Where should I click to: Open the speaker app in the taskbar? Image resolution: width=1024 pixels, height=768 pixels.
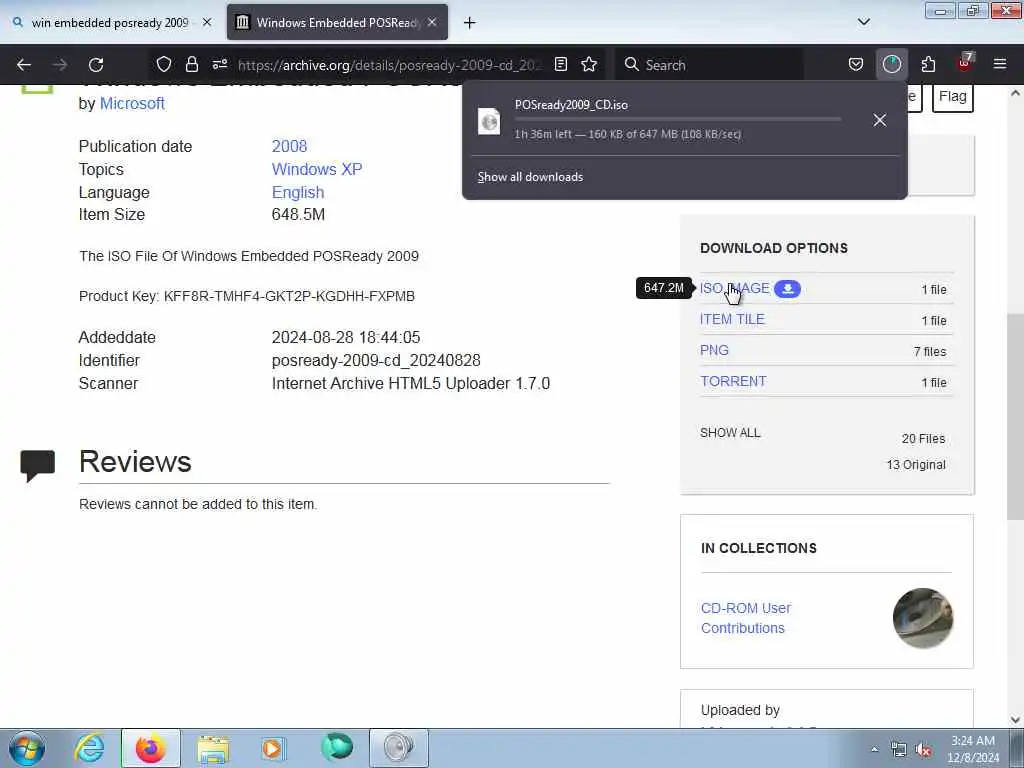pyautogui.click(x=398, y=748)
